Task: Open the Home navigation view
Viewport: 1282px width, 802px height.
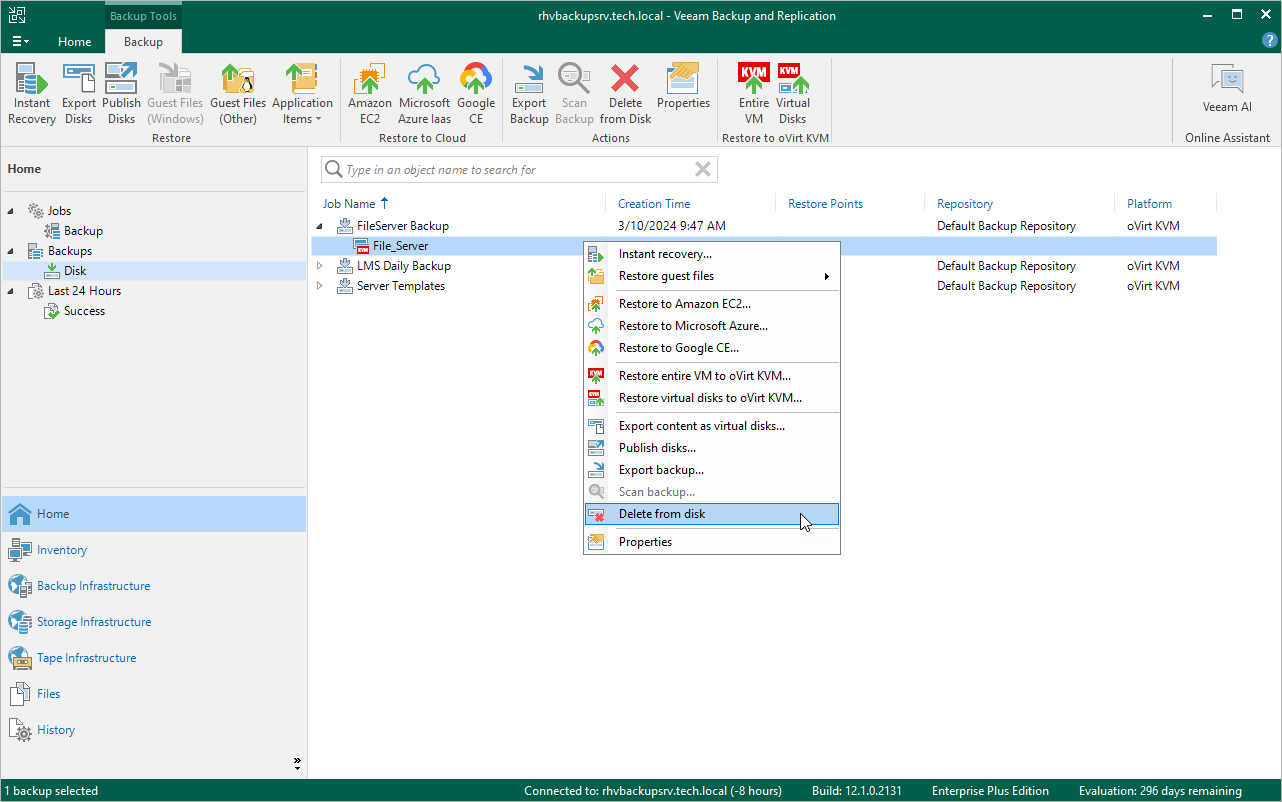Action: click(154, 514)
